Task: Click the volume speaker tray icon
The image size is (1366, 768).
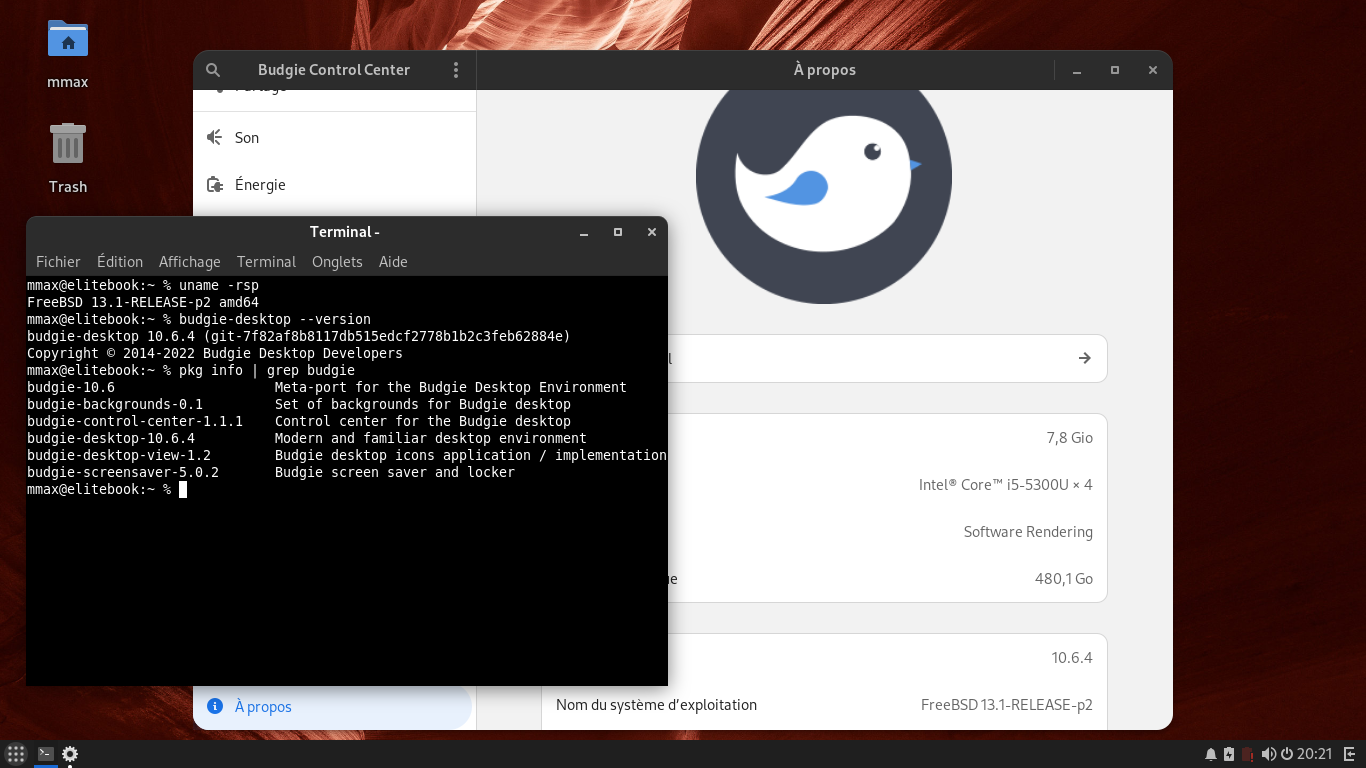Action: point(1269,754)
